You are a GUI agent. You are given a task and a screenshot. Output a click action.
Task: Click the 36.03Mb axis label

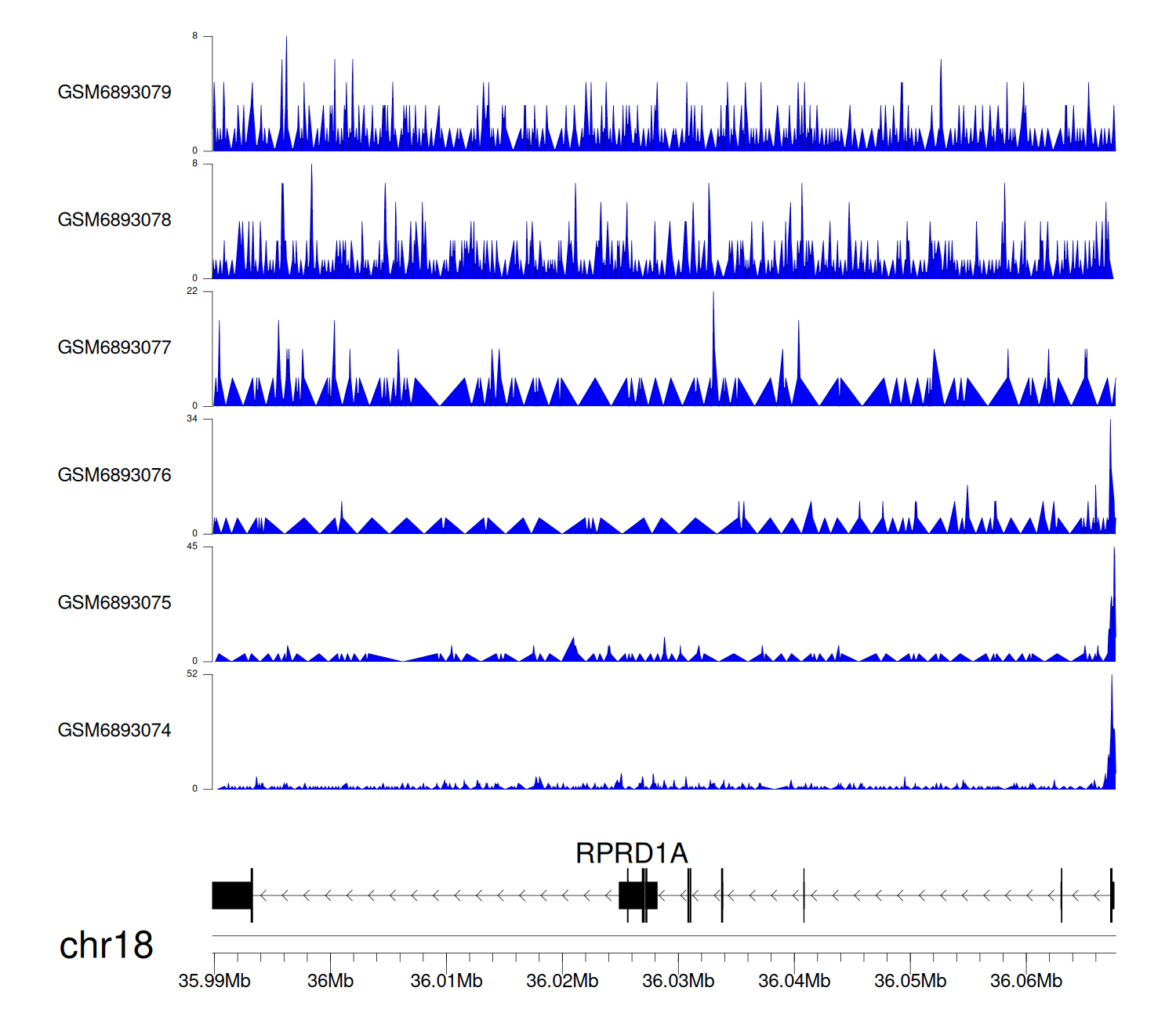pos(678,981)
